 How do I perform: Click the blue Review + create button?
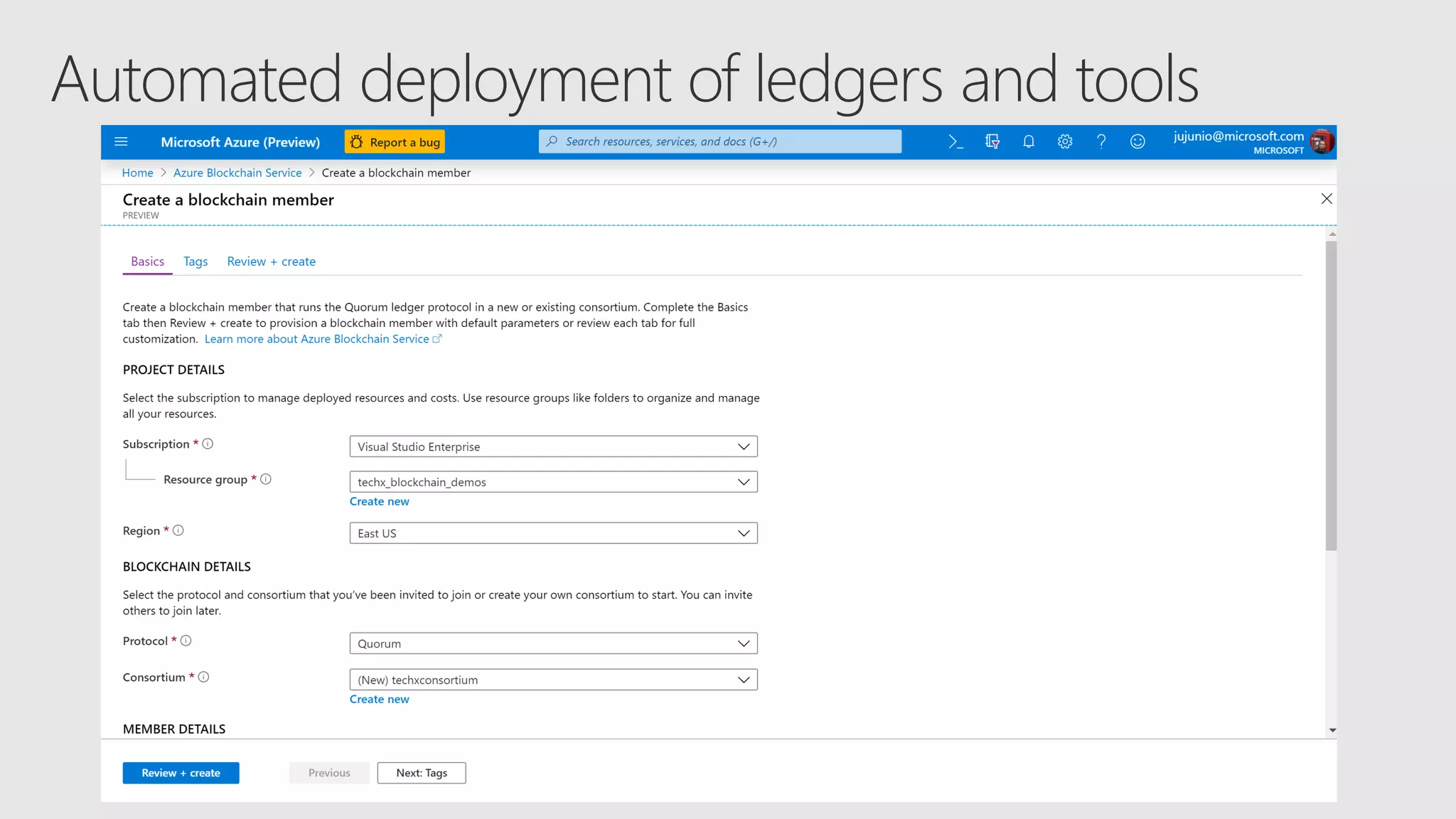[181, 773]
